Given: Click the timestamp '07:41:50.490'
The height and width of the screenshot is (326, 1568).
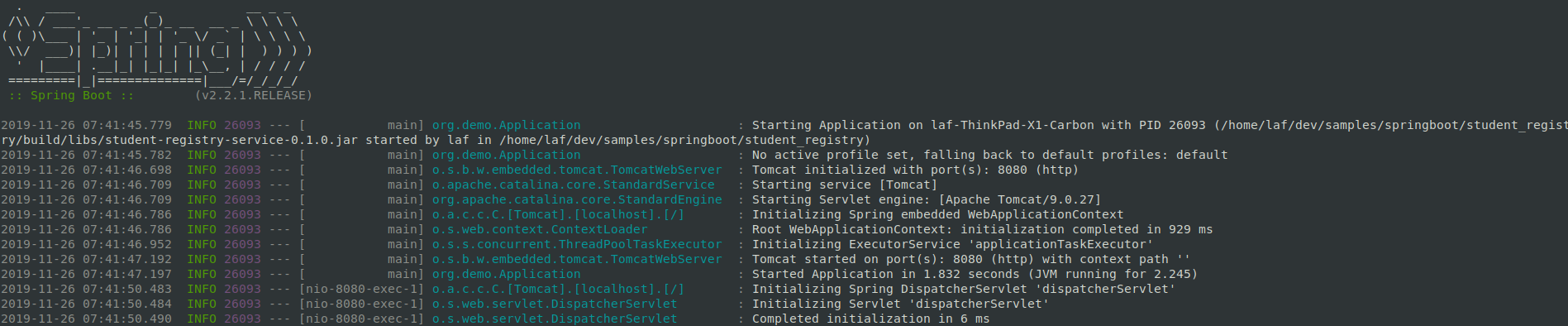Looking at the screenshot, I should pyautogui.click(x=127, y=319).
